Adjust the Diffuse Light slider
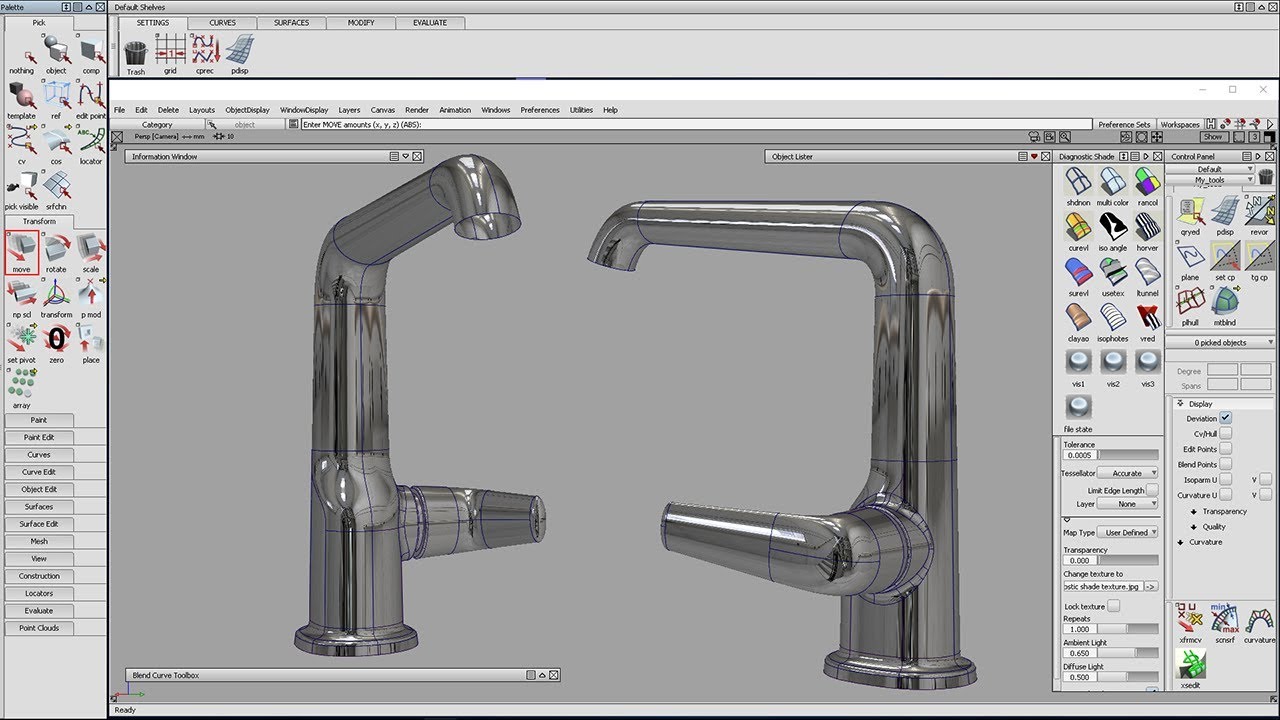1280x720 pixels. click(1128, 677)
